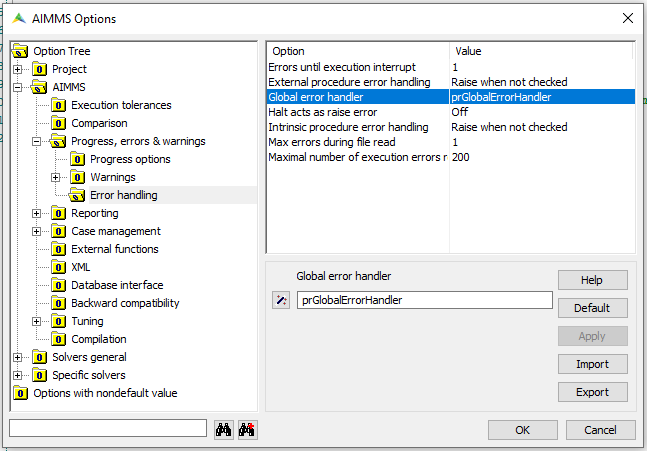Click the Error handling open folder icon

click(x=77, y=195)
